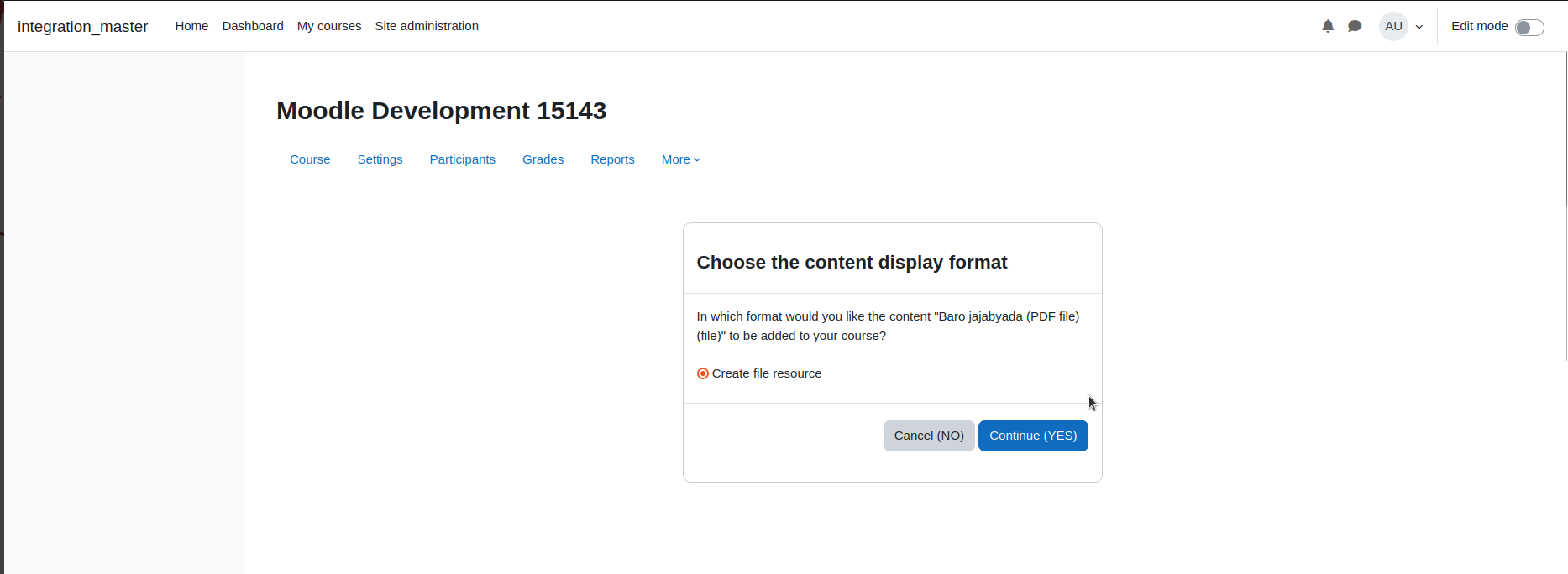Open the Grades tab
Screen dimensions: 1568x574
(543, 159)
